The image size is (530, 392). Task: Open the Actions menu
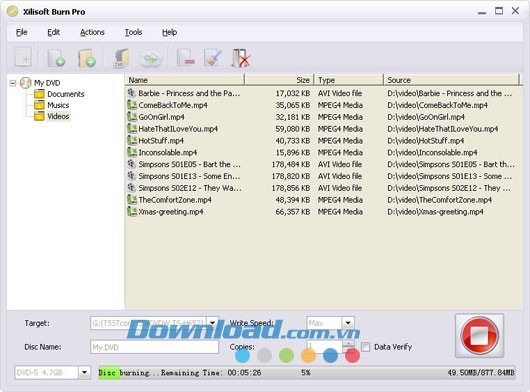pyautogui.click(x=92, y=32)
